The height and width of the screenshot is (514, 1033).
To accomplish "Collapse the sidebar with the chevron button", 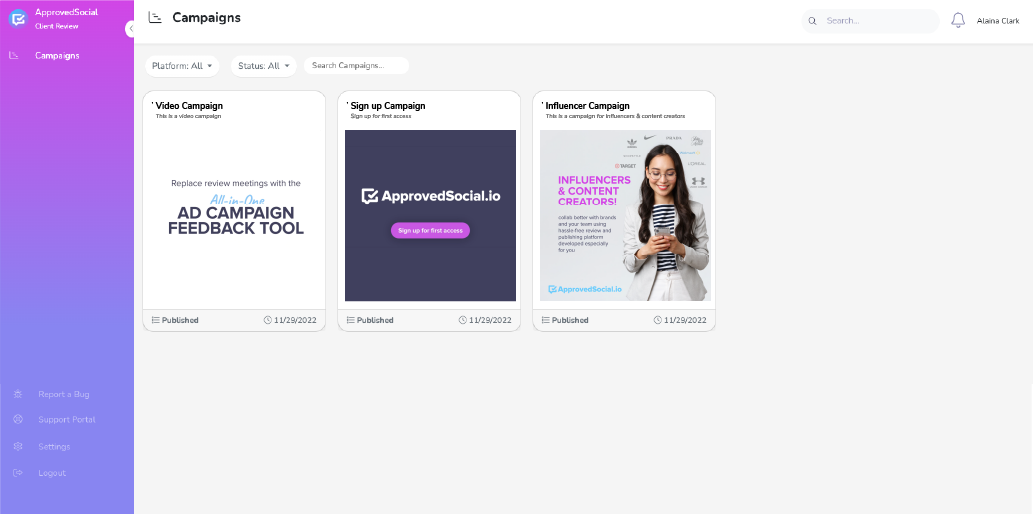I will click(x=131, y=29).
